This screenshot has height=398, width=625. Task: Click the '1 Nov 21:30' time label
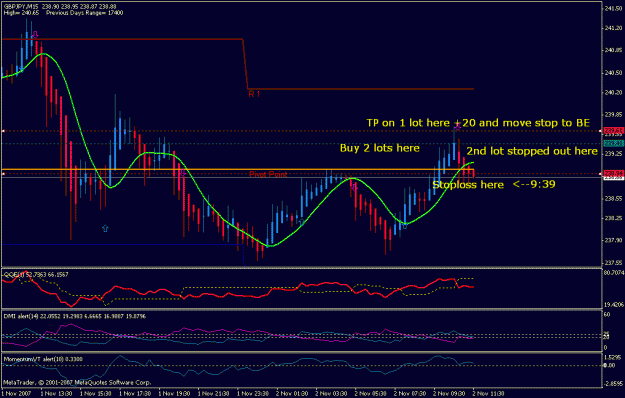[214, 394]
